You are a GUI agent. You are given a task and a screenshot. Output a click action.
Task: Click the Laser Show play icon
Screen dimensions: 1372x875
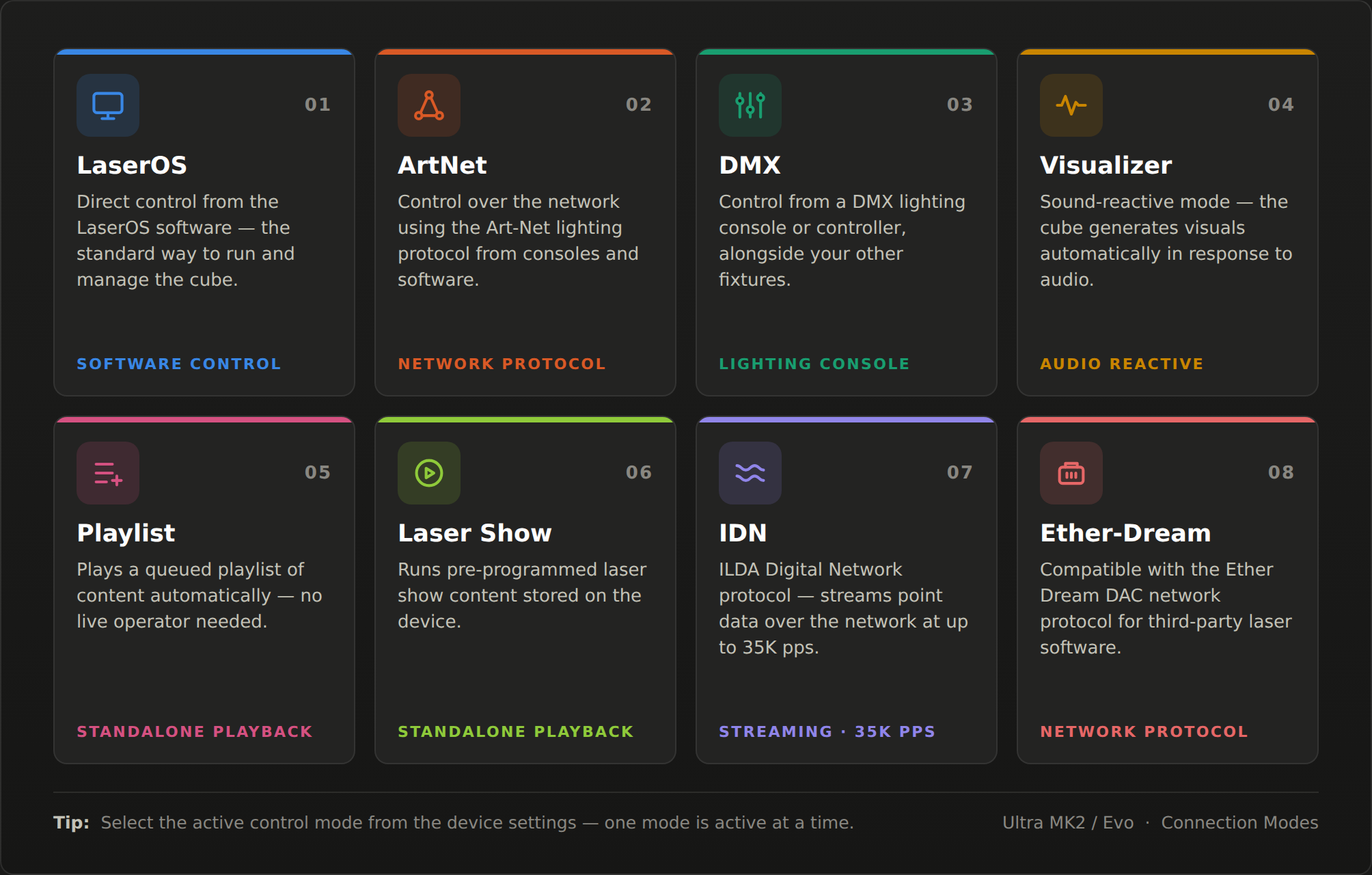pyautogui.click(x=429, y=473)
